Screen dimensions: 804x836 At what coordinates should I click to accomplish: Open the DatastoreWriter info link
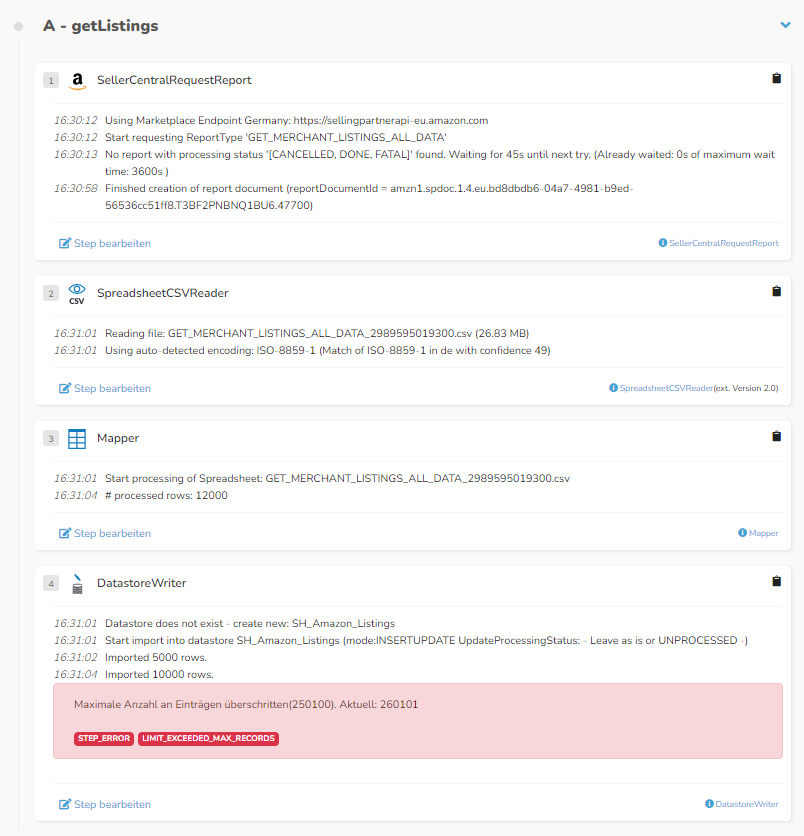742,804
